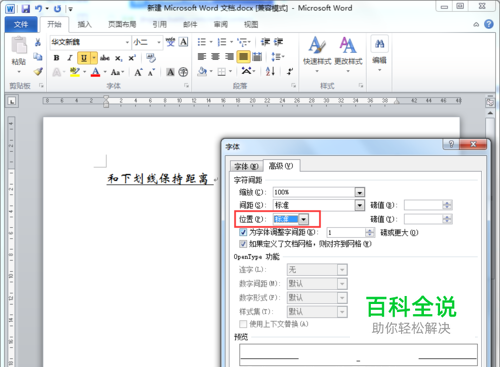
Task: Switch to the 页面布局 Page Layout tab
Action: point(122,24)
